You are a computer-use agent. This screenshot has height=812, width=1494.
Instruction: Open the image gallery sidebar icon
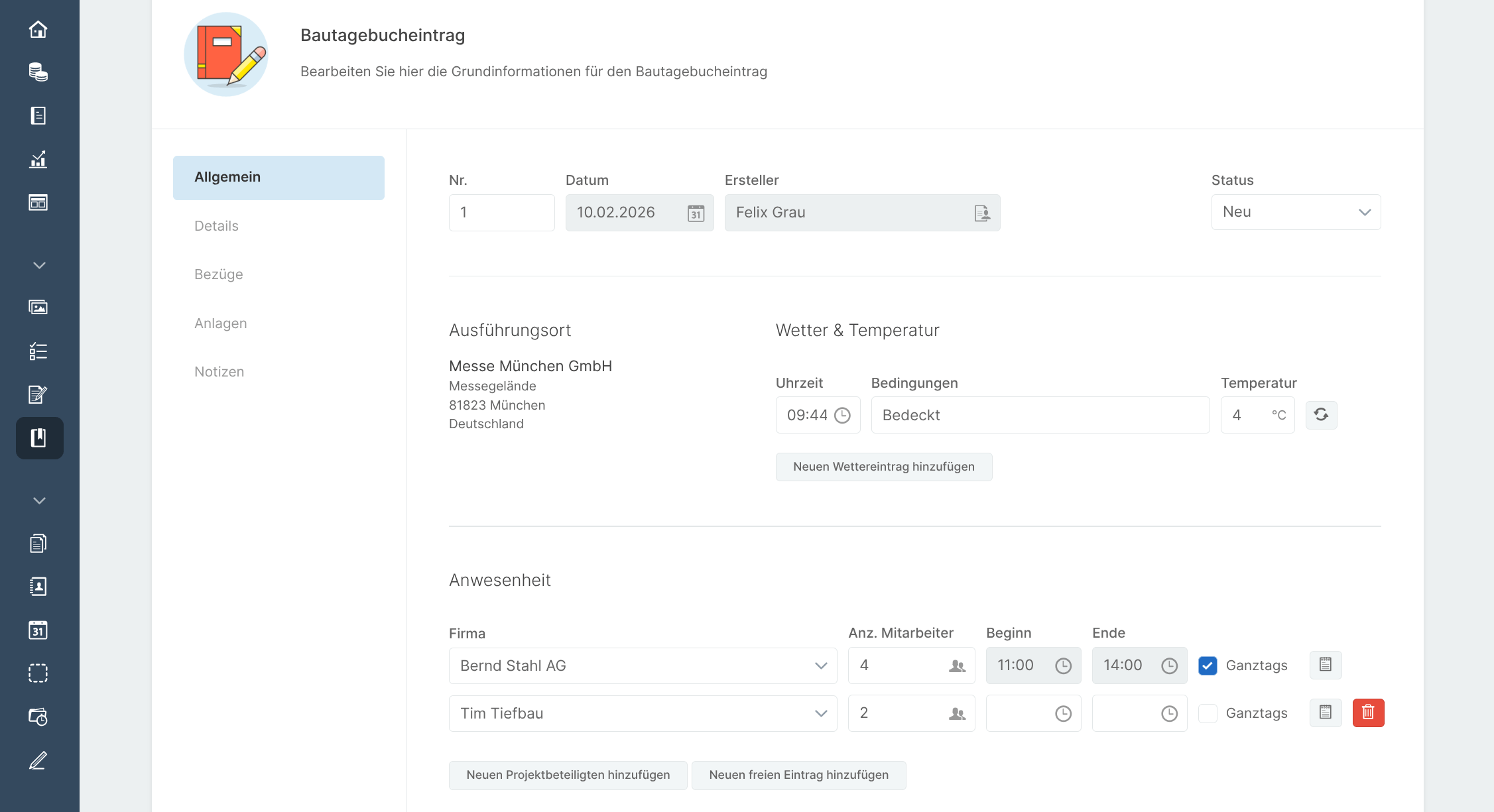point(38,308)
